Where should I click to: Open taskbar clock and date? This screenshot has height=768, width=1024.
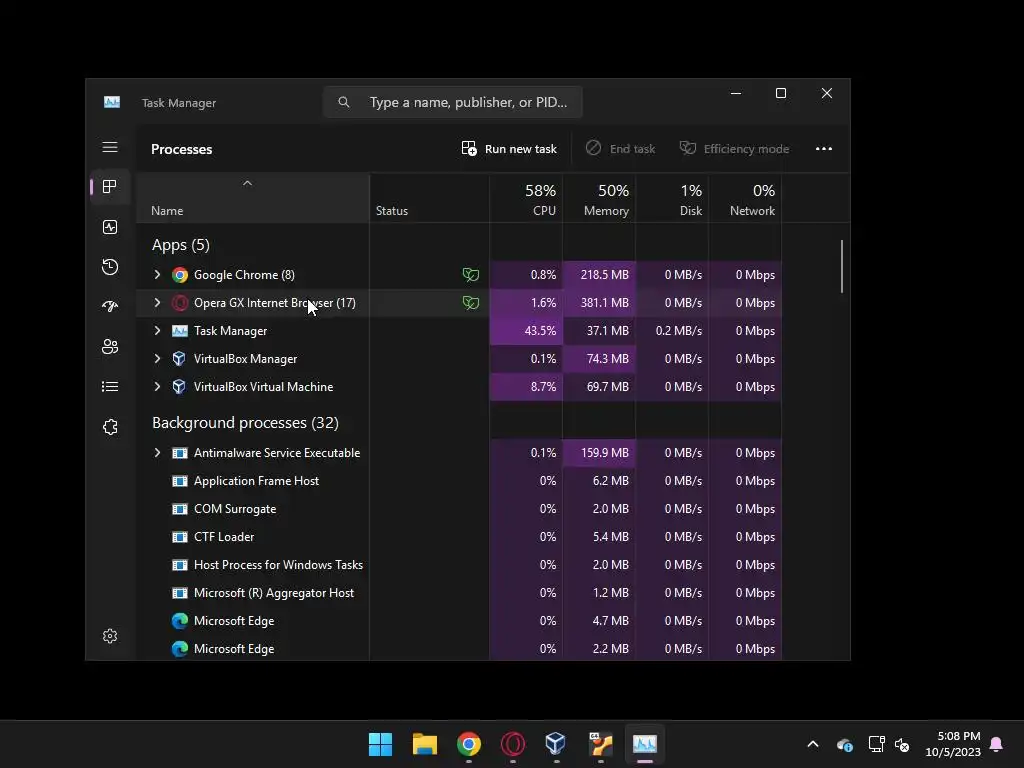(x=953, y=744)
